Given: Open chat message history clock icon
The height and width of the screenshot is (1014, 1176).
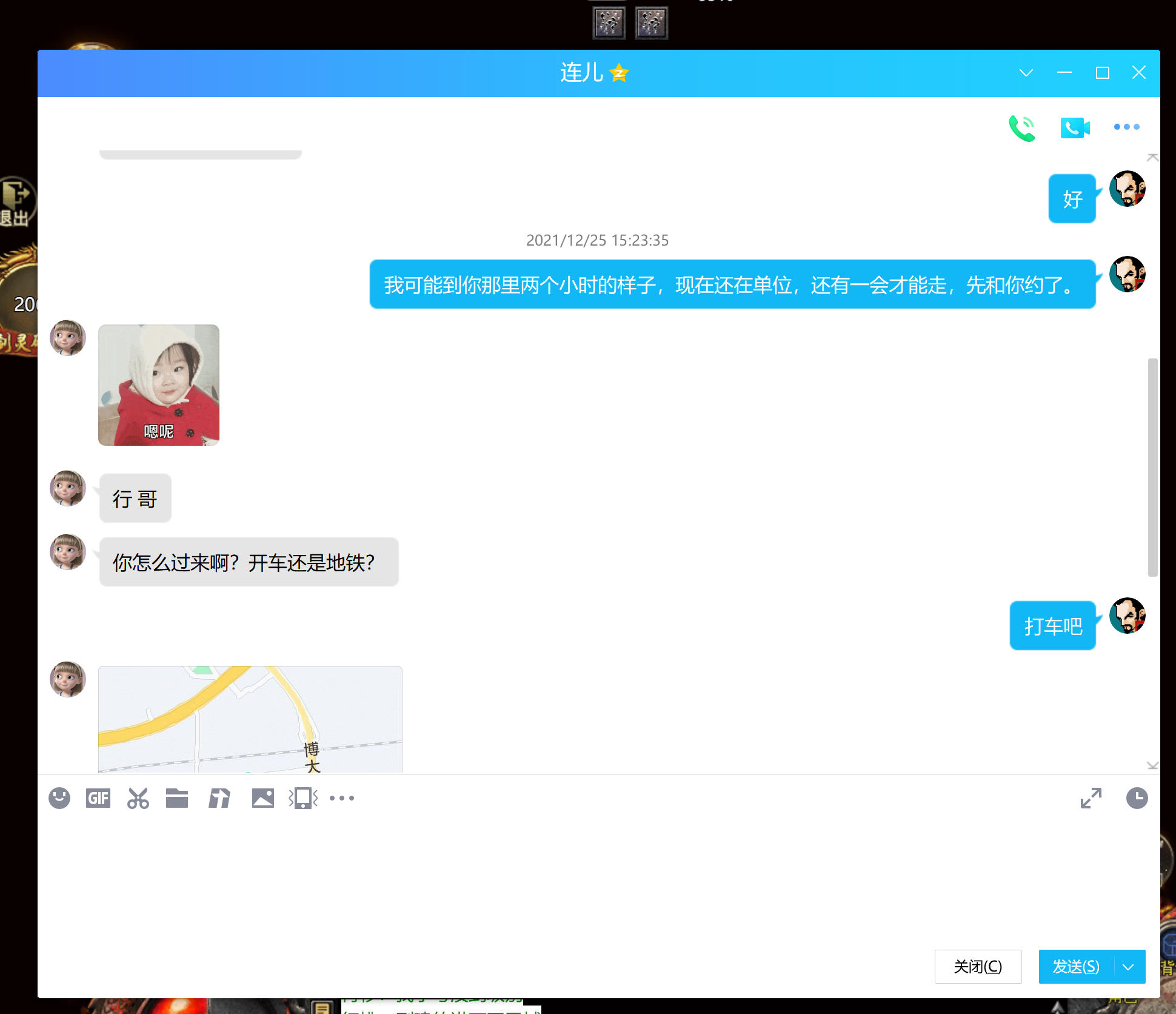Looking at the screenshot, I should click(x=1137, y=798).
